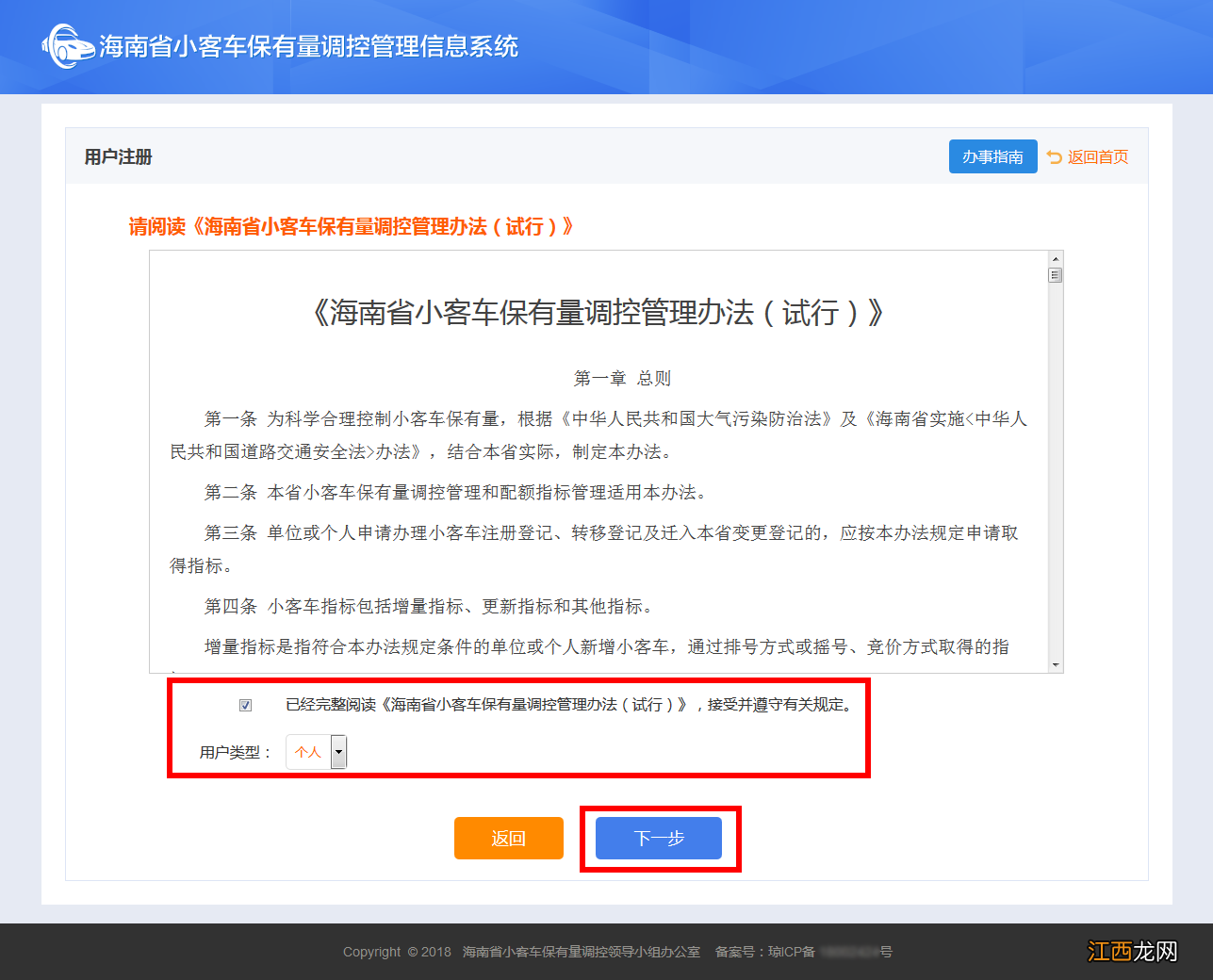Viewport: 1213px width, 980px height.
Task: Click the header system title text logo area
Action: (304, 46)
